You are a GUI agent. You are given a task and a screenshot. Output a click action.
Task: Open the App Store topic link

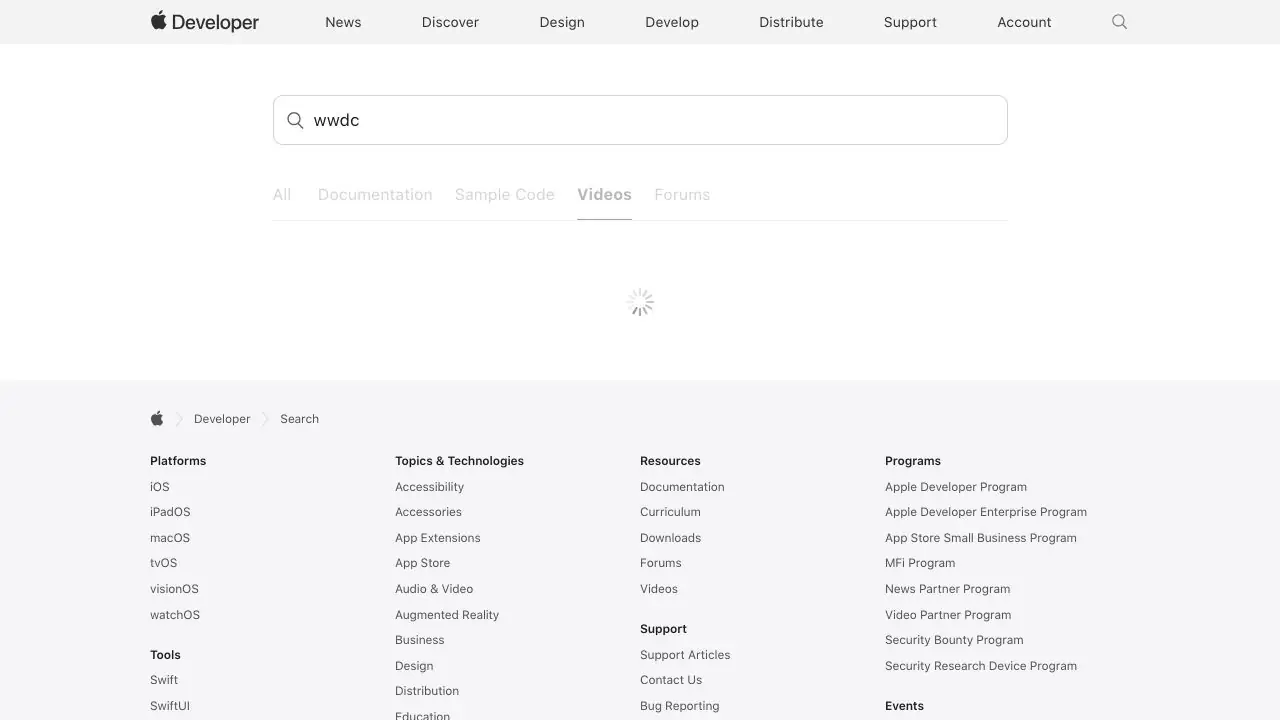[x=422, y=563]
